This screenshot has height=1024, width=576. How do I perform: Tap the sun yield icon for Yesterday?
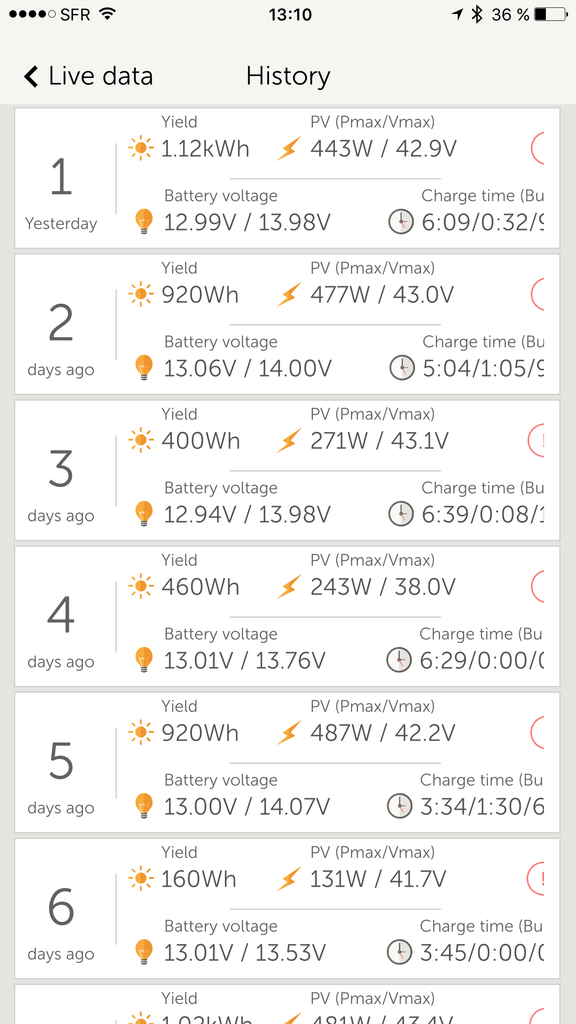coord(141,148)
